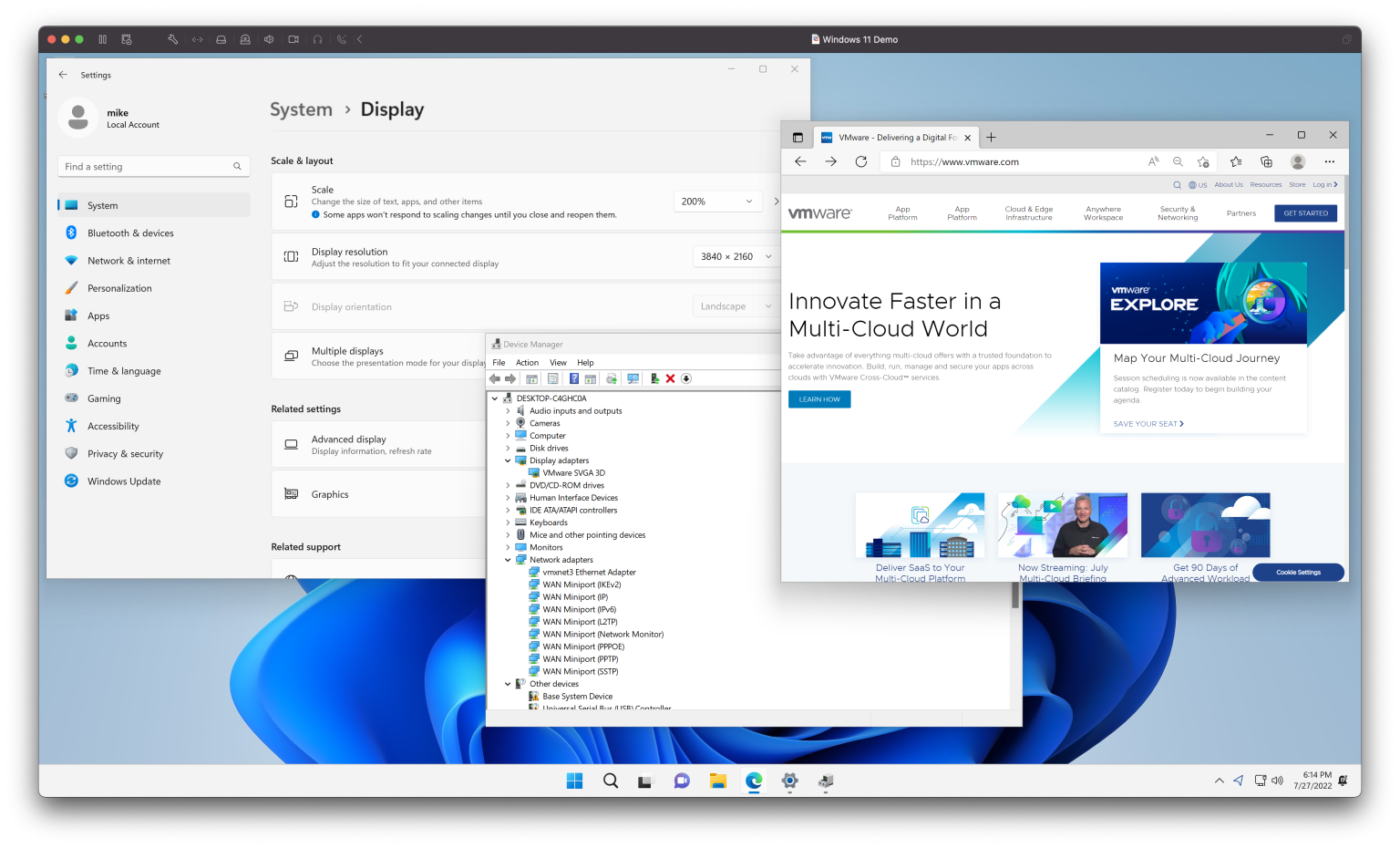
Task: Open the Edge profile avatar icon
Action: coord(1297,161)
